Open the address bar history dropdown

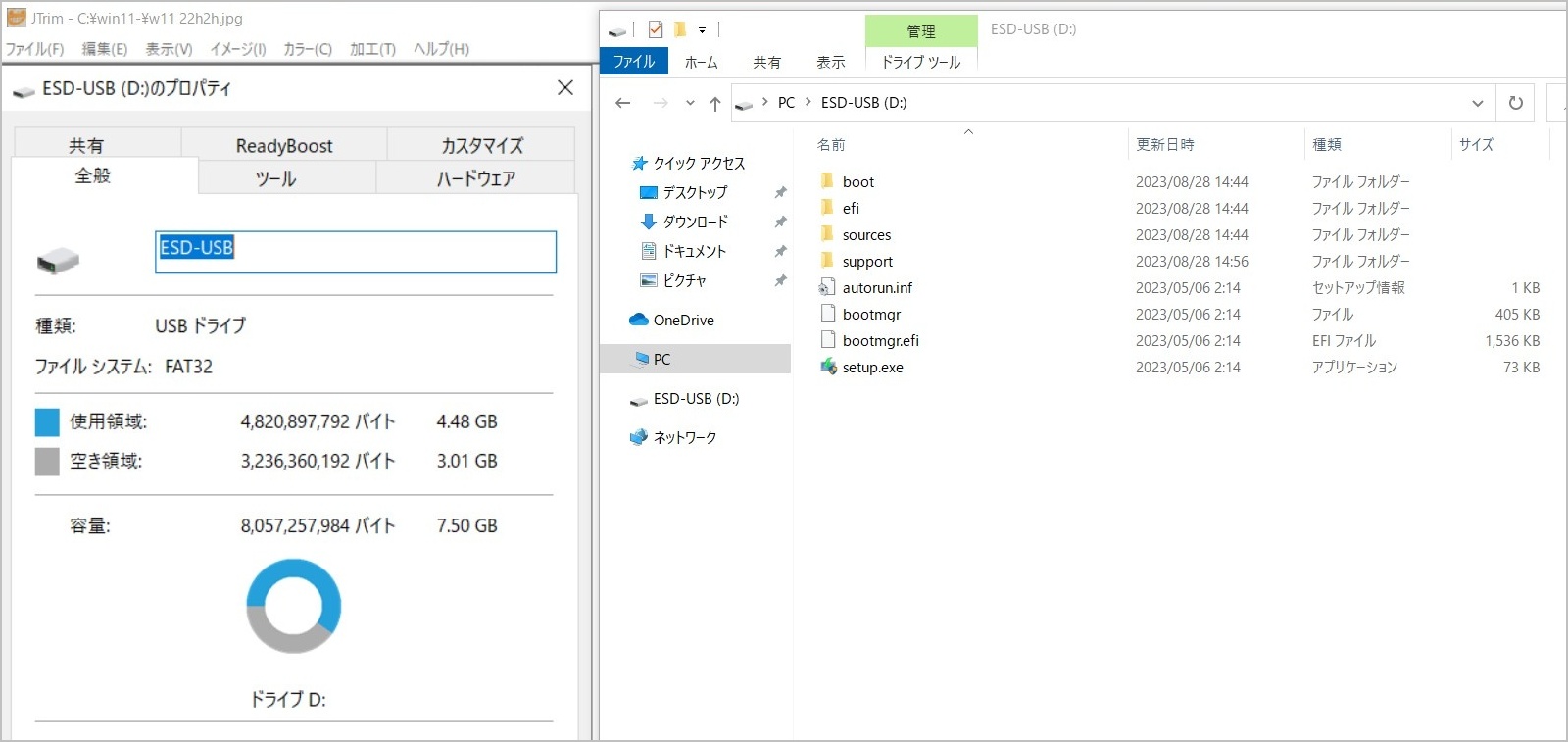click(1477, 103)
